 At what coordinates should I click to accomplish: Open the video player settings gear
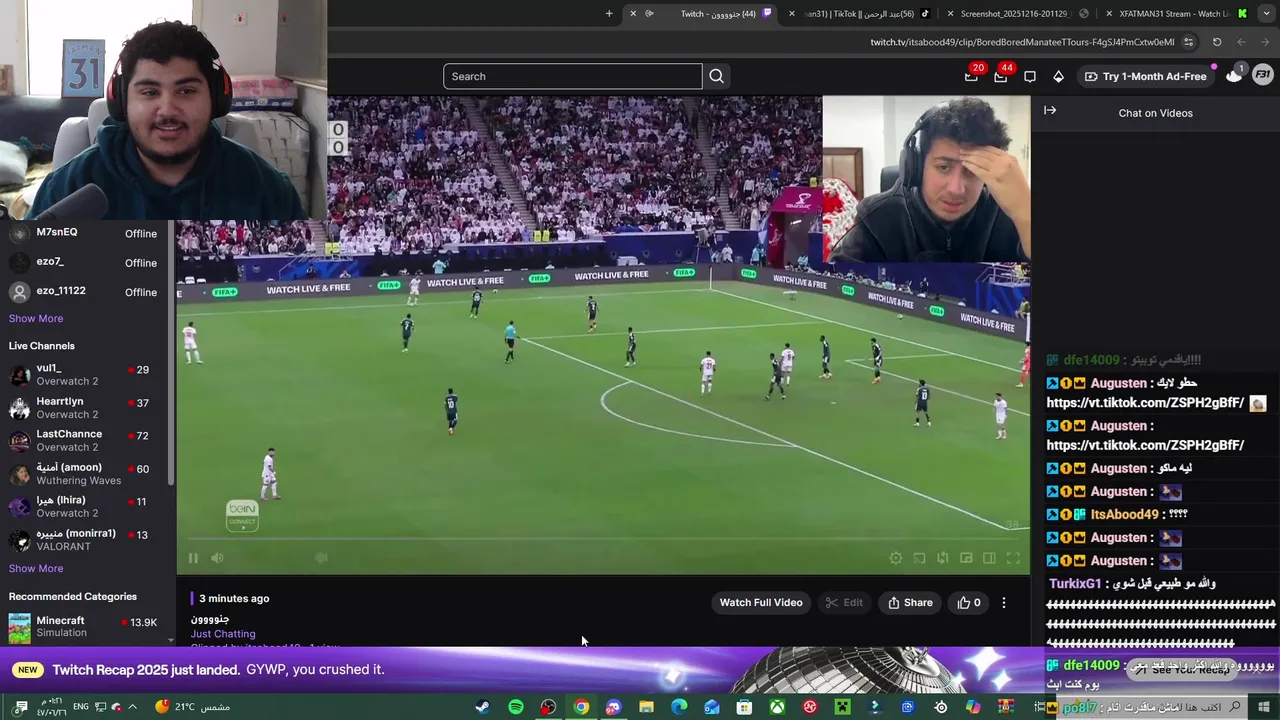pyautogui.click(x=896, y=558)
